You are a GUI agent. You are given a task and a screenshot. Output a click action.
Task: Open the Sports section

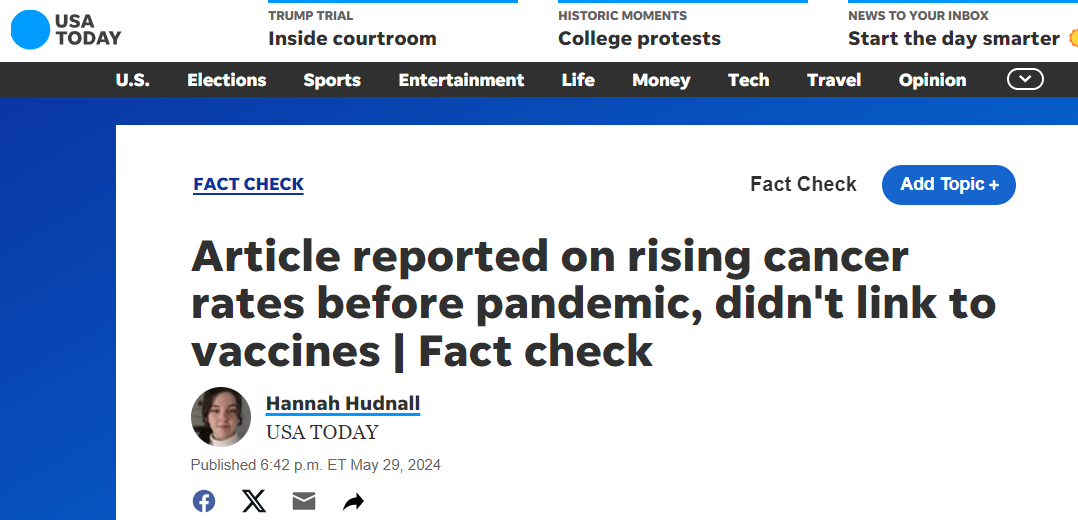(332, 80)
